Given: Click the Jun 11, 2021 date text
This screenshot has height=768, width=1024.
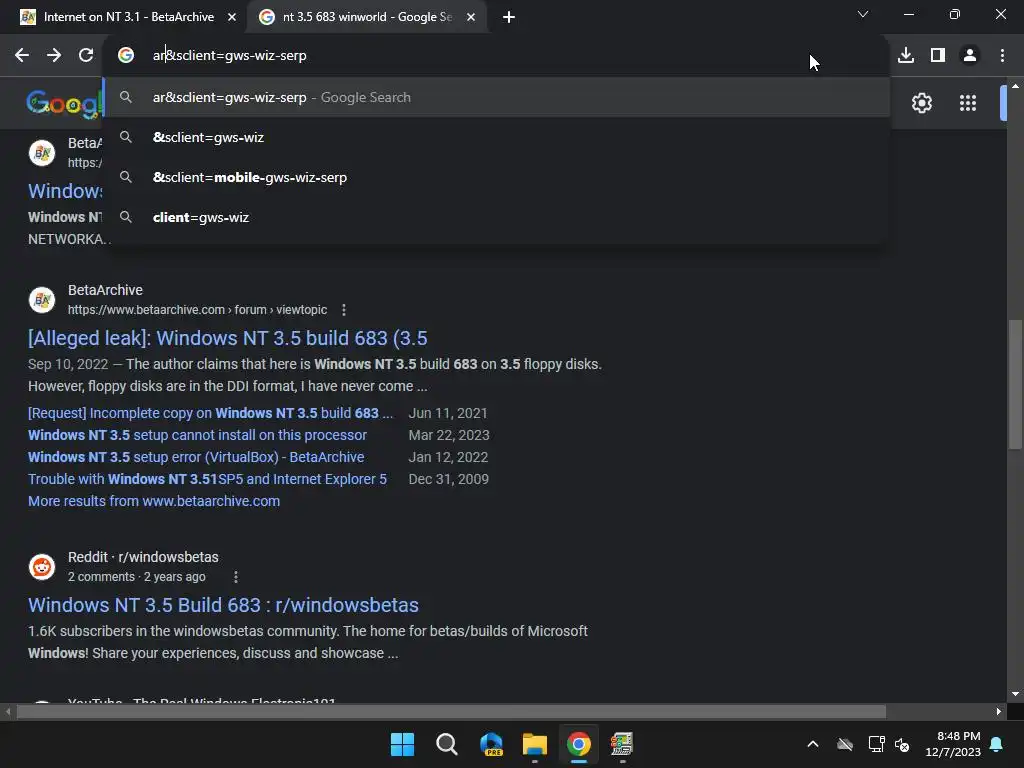Looking at the screenshot, I should tap(448, 413).
